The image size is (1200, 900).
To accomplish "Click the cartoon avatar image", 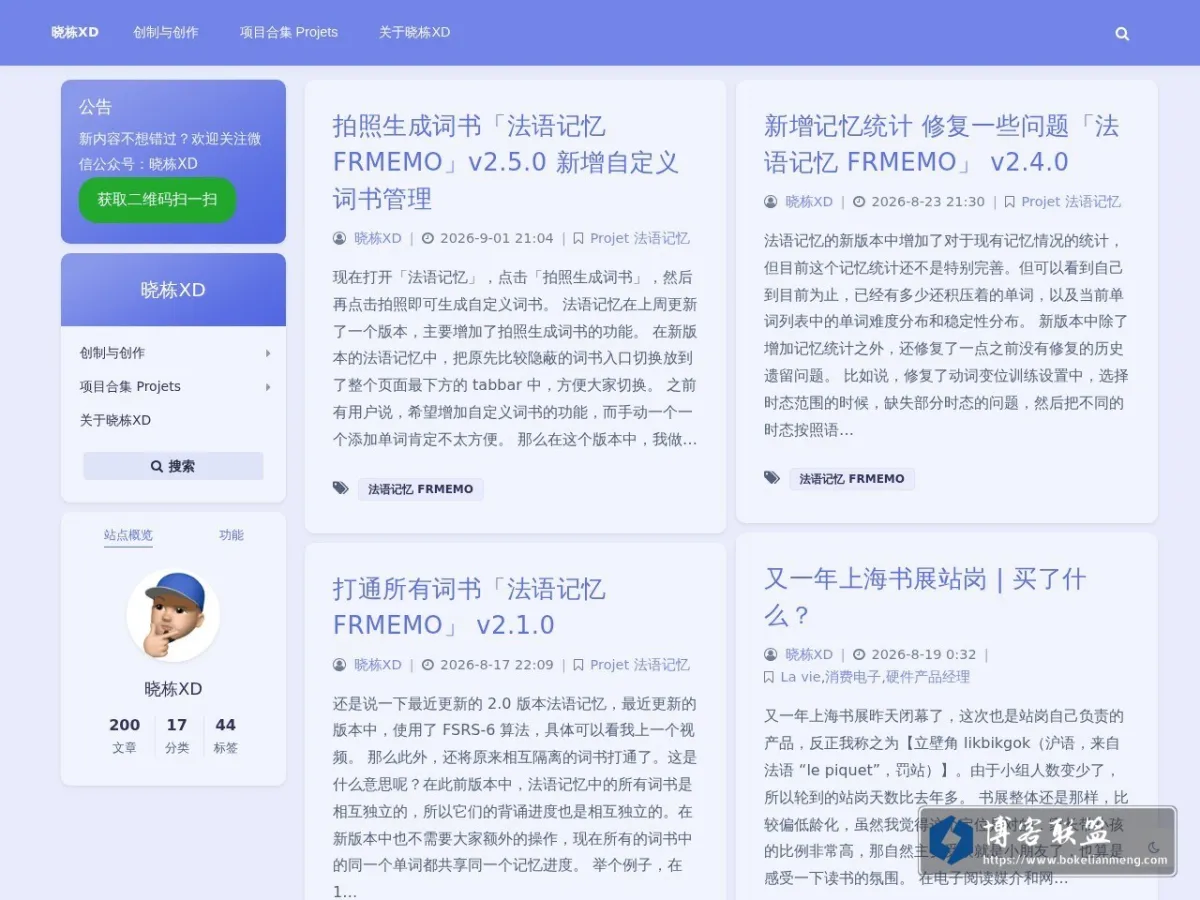I will click(173, 615).
